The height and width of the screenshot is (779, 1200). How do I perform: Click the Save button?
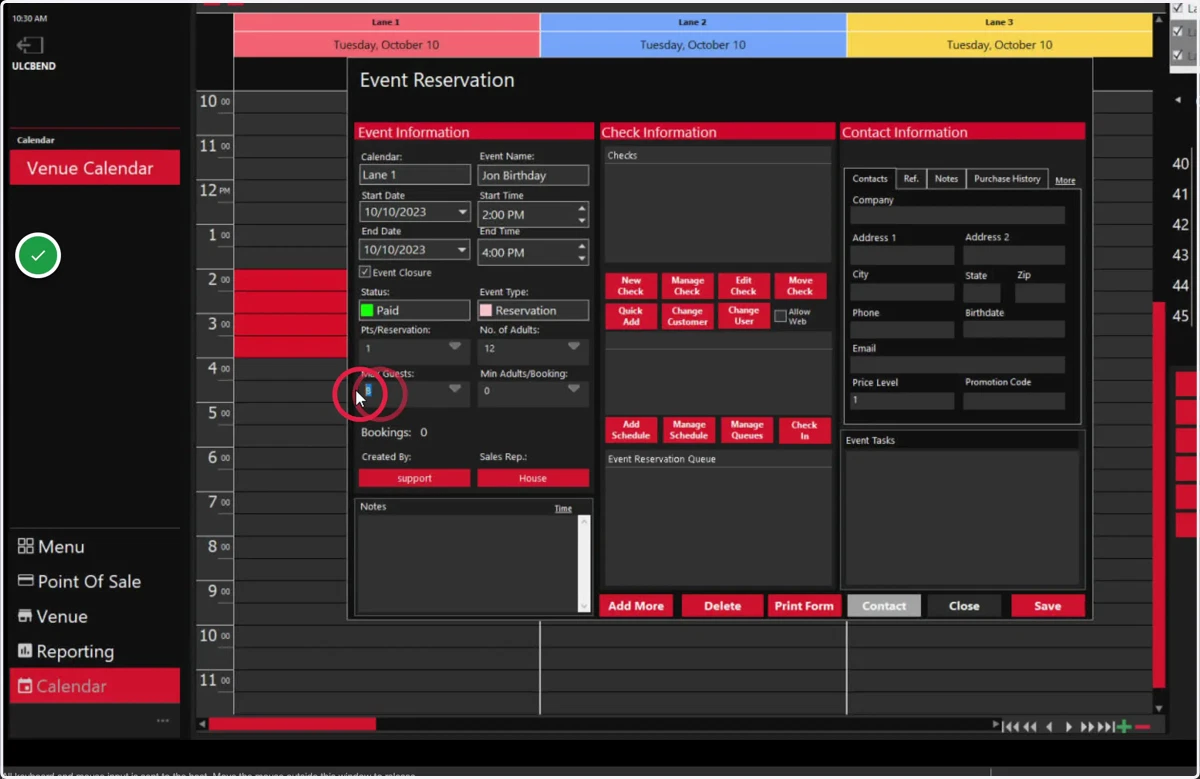(x=1047, y=606)
